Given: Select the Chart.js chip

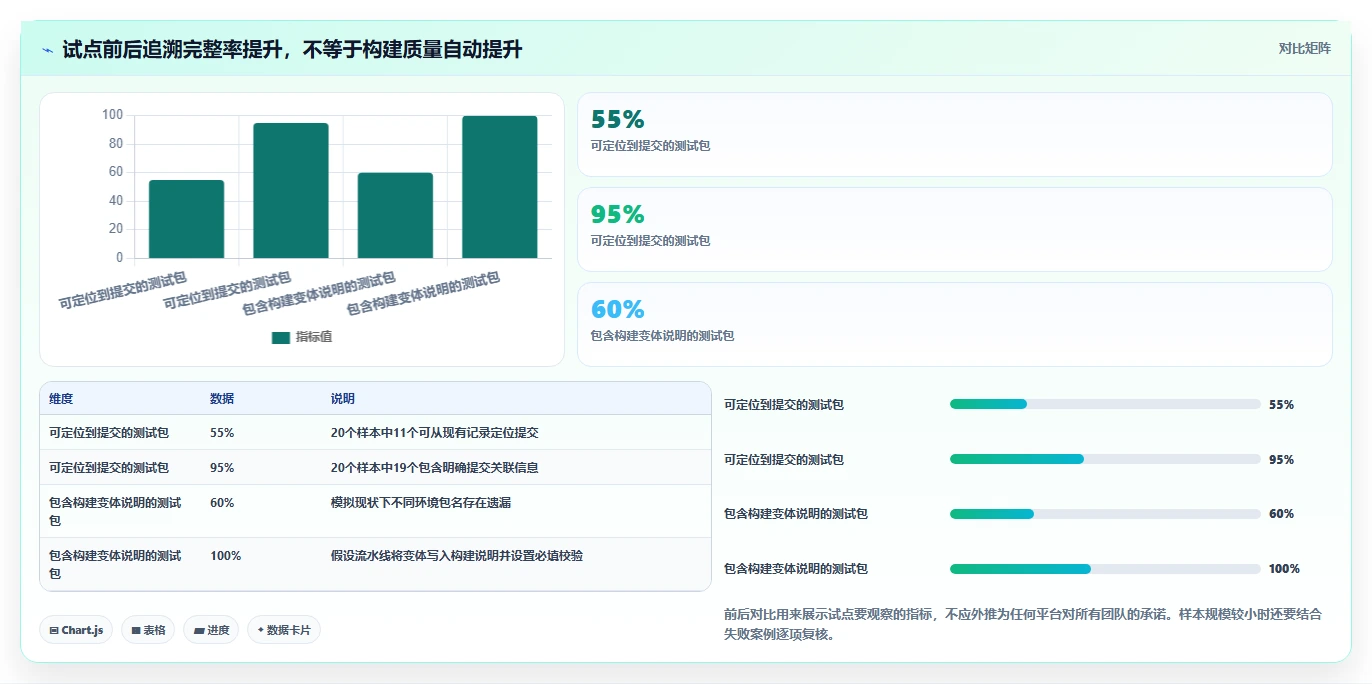Looking at the screenshot, I should pyautogui.click(x=76, y=630).
